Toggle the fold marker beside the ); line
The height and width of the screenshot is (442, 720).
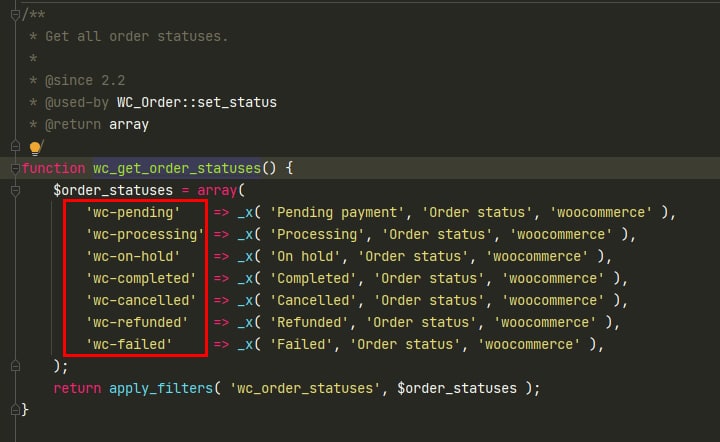(15, 366)
